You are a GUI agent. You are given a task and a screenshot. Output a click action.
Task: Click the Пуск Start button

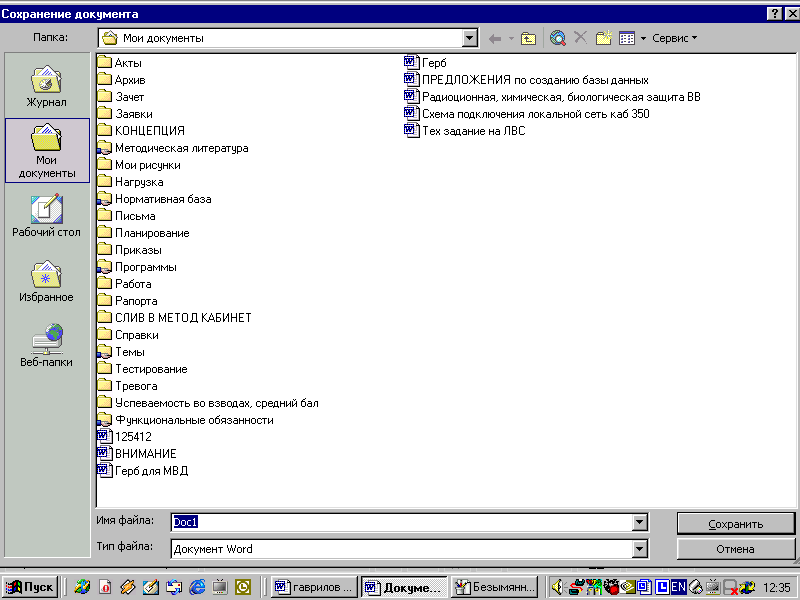click(x=30, y=587)
